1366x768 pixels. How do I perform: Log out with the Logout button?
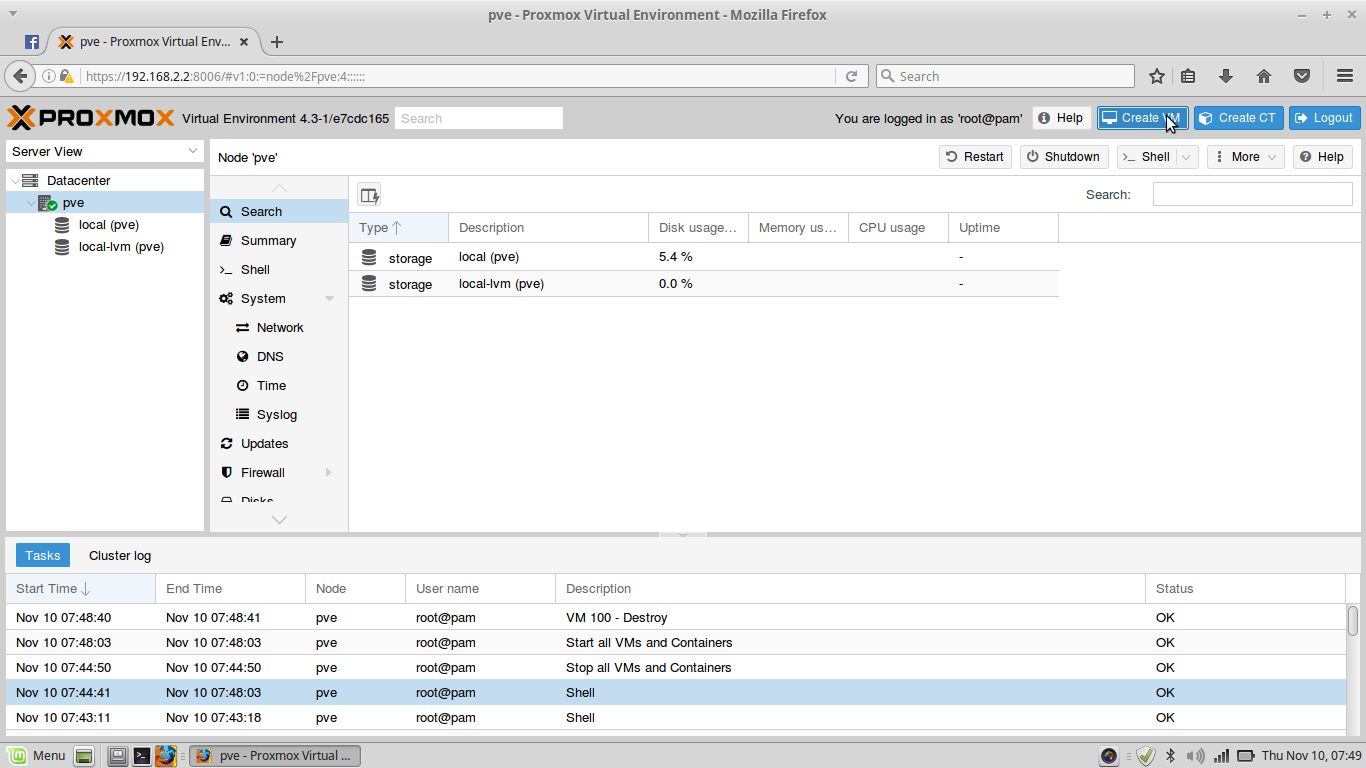pos(1324,118)
